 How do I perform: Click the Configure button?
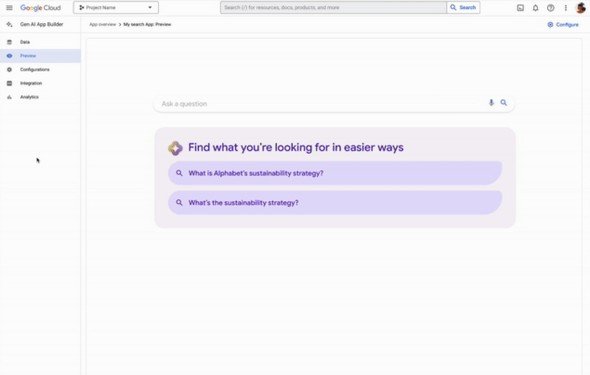[x=563, y=24]
